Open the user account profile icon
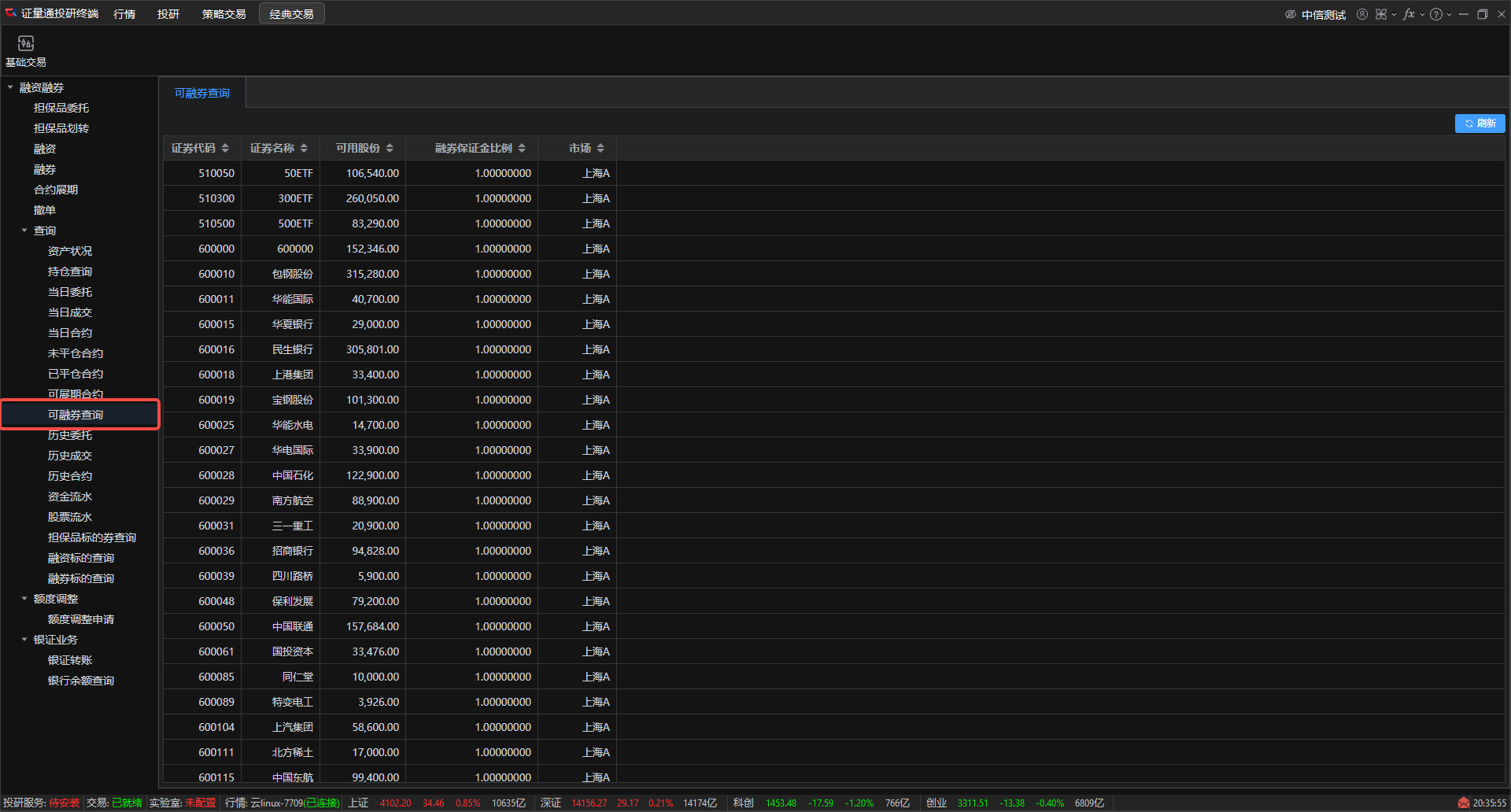Screen dimensions: 1511x812 click(1362, 14)
